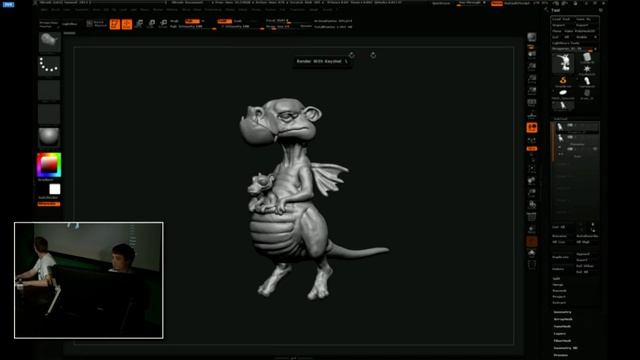Open the current brush thumbnail picker
The image size is (640, 360).
tap(49, 42)
